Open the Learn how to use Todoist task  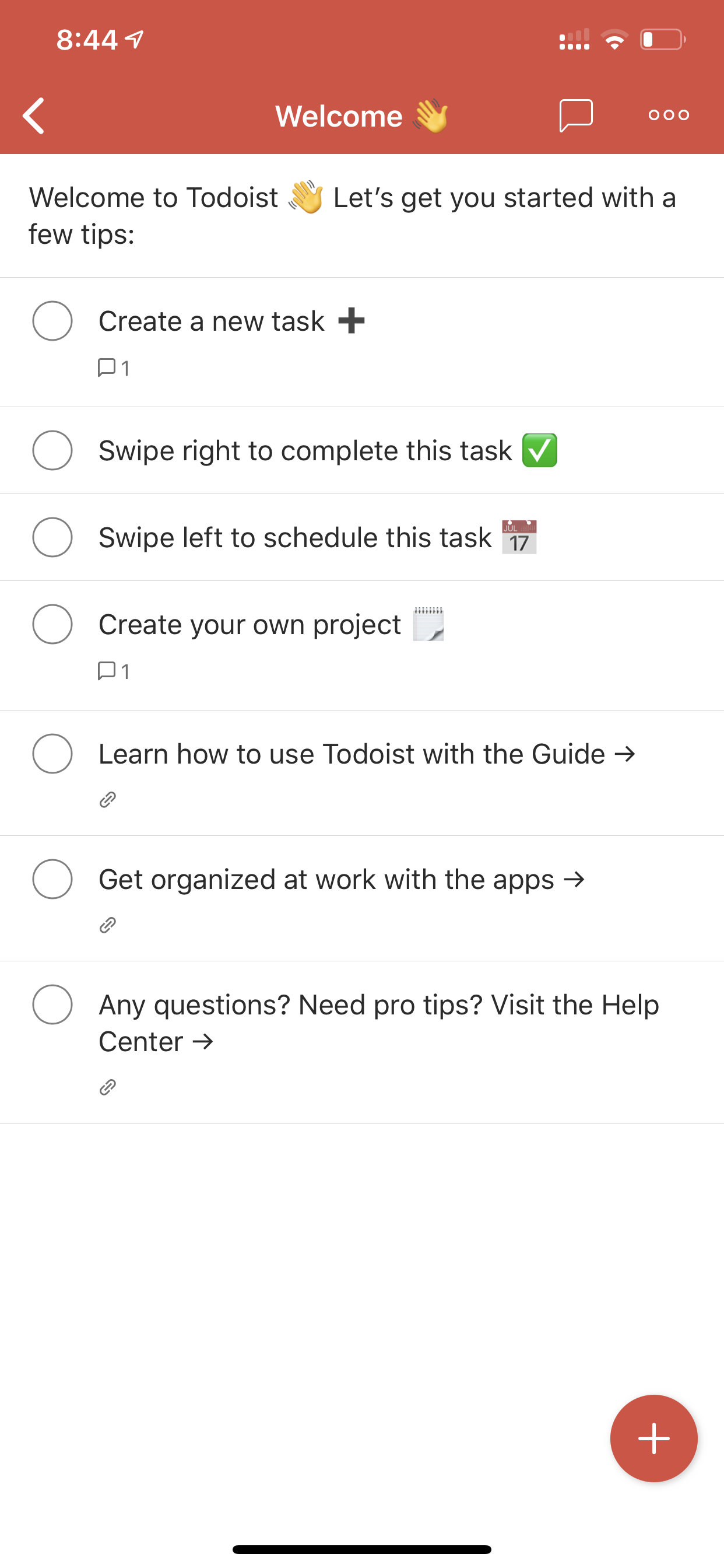coord(367,754)
